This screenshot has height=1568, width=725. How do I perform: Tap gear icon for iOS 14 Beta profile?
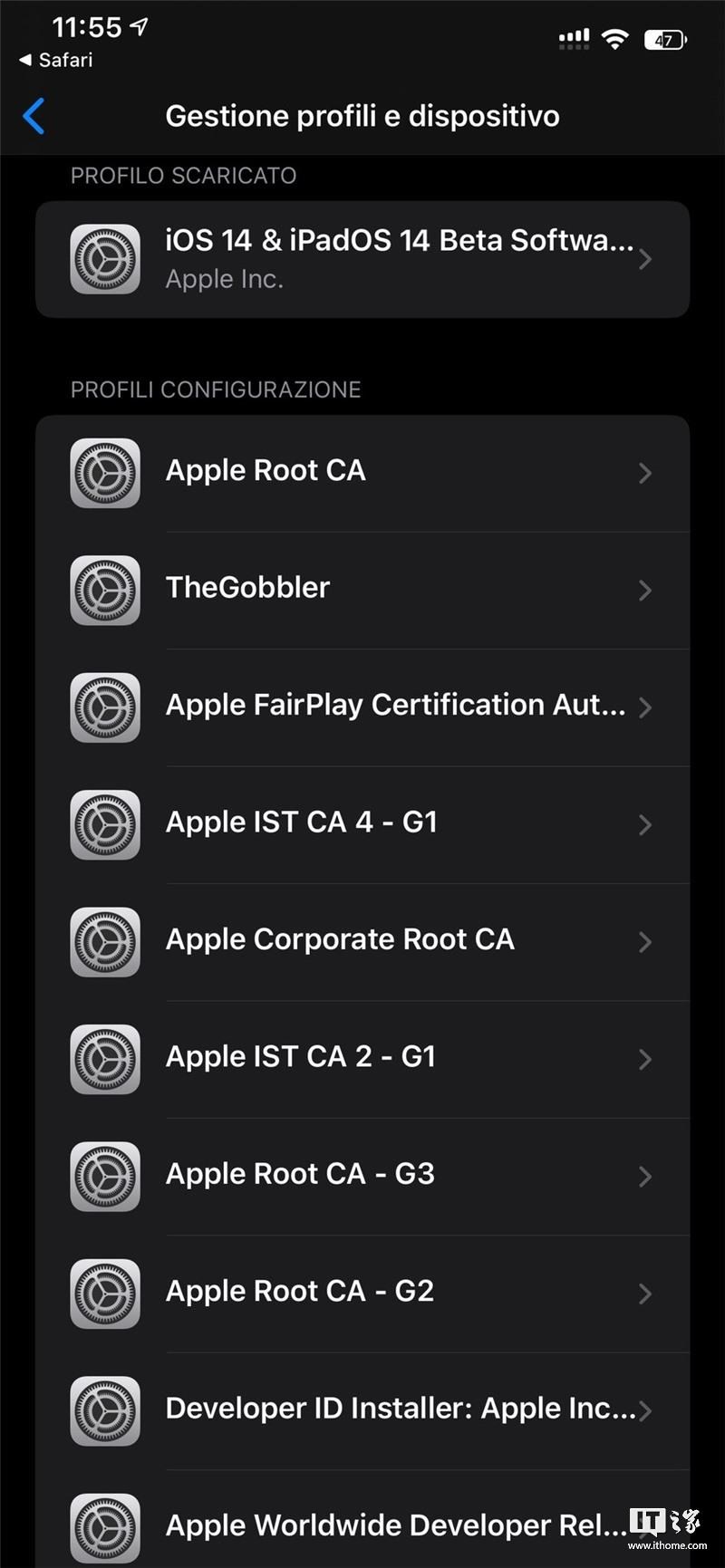105,259
